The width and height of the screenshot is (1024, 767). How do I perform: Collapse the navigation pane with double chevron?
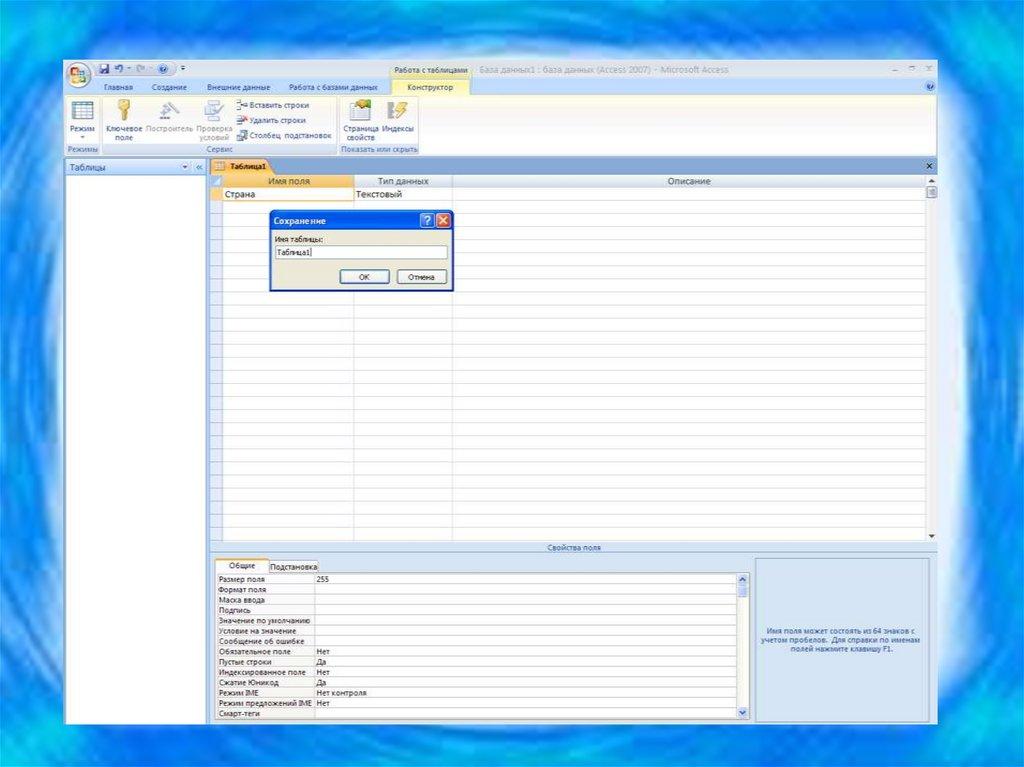coord(198,167)
